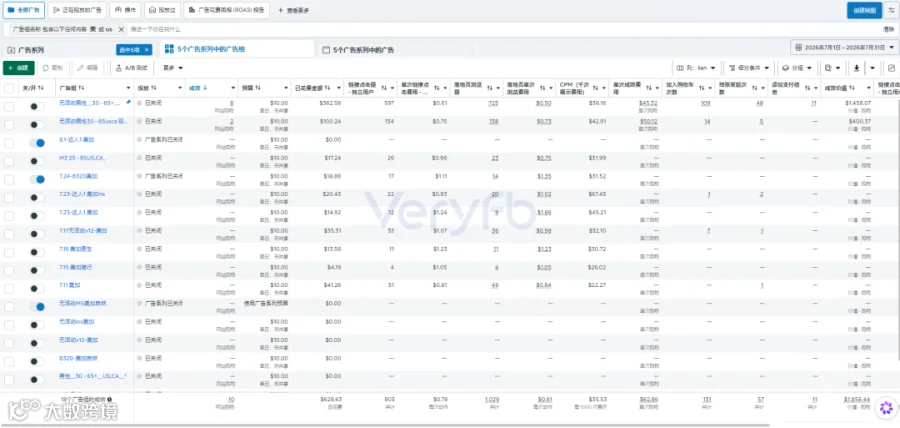Switch to the 投放过 view tab
The height and width of the screenshot is (428, 900).
coord(162,10)
